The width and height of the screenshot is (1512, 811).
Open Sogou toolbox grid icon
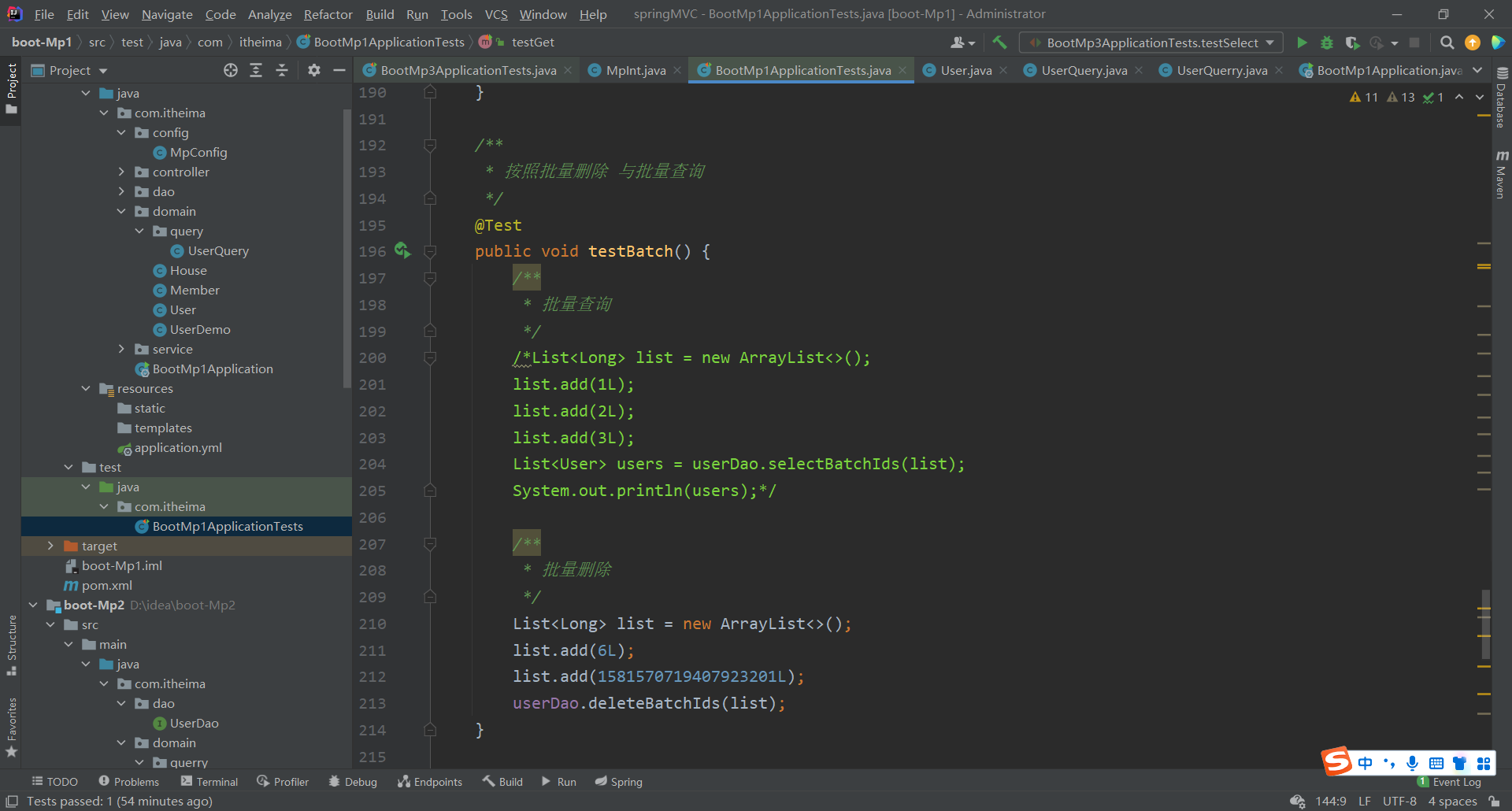coord(1484,763)
